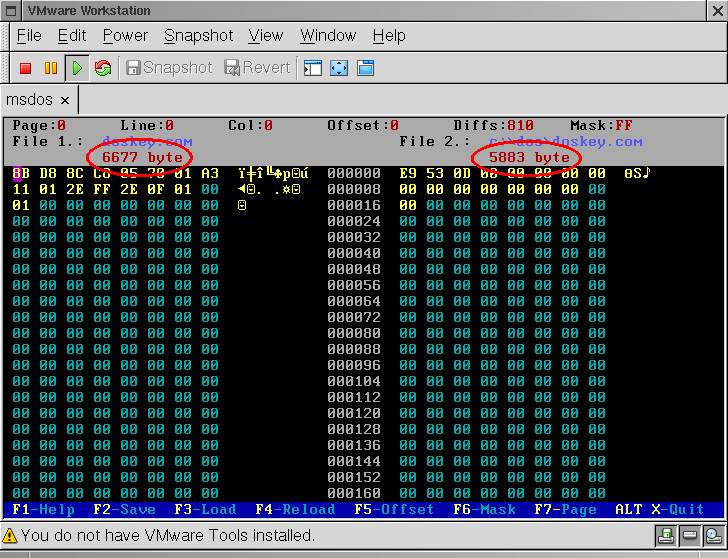Click the E9 byte in file 2
Screen dimensions: 728x558
point(408,174)
